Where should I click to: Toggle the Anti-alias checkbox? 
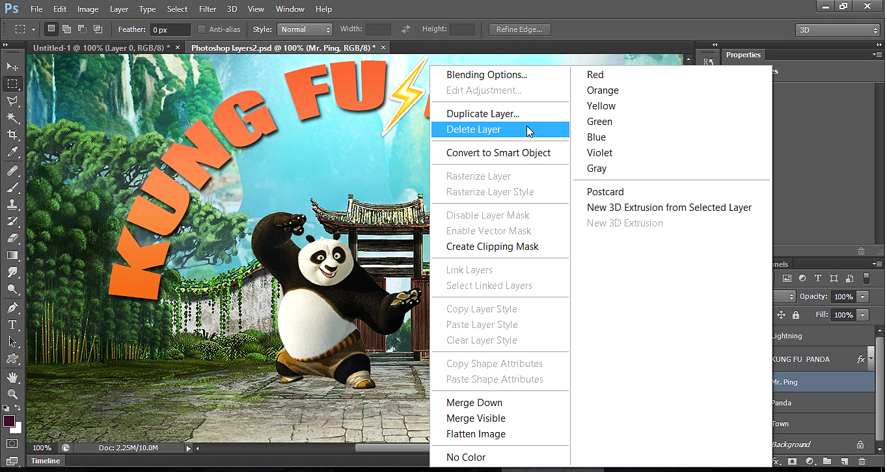click(x=201, y=29)
